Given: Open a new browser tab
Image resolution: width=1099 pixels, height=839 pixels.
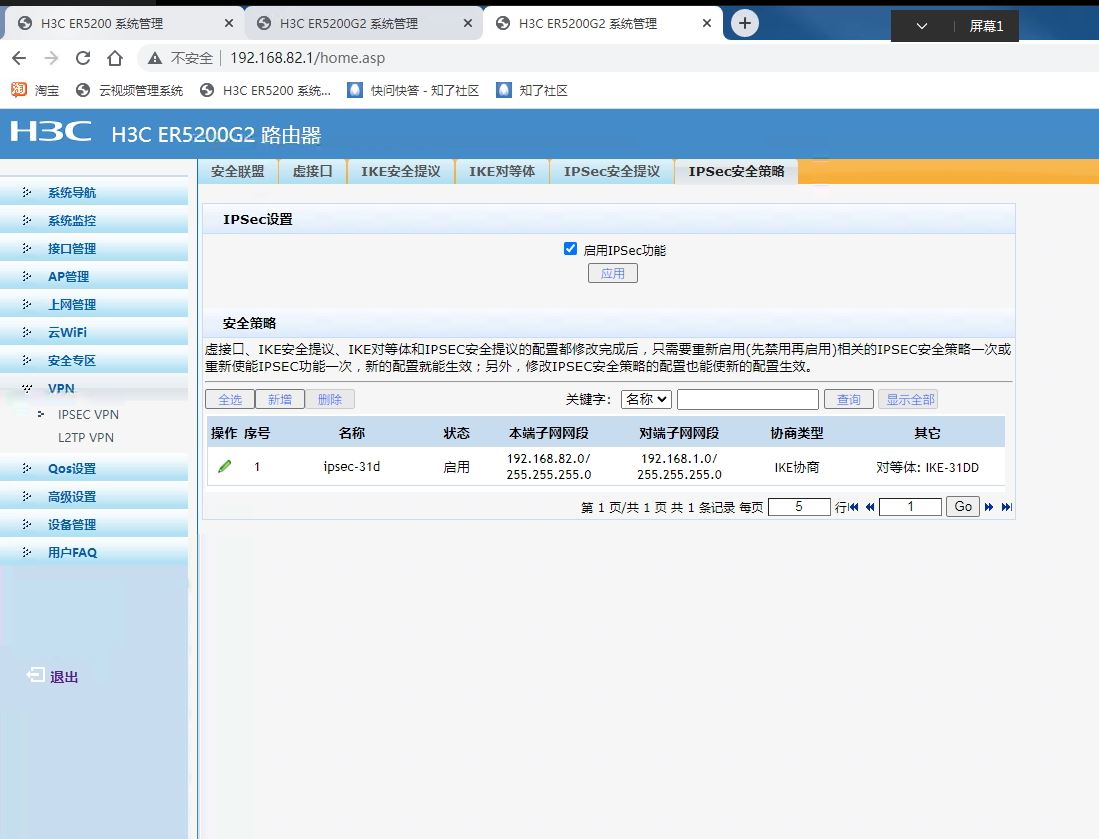Looking at the screenshot, I should [x=745, y=23].
